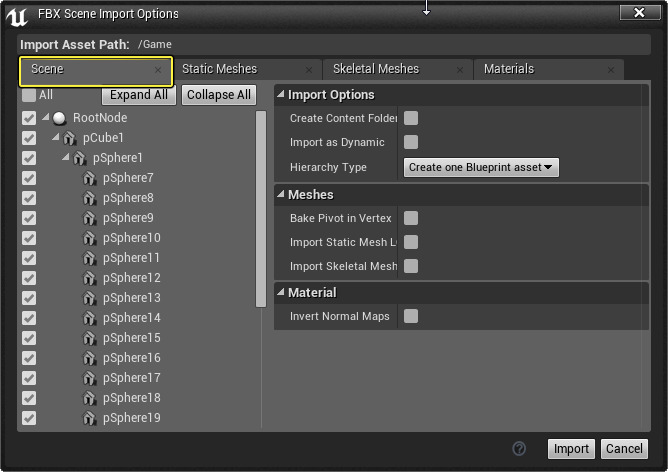Click the pSphere1 mesh icon
The width and height of the screenshot is (668, 472).
pos(80,158)
